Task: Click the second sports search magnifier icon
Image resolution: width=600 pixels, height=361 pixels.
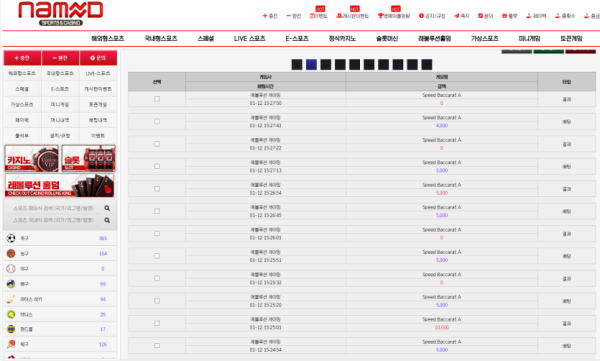Action: [x=107, y=220]
